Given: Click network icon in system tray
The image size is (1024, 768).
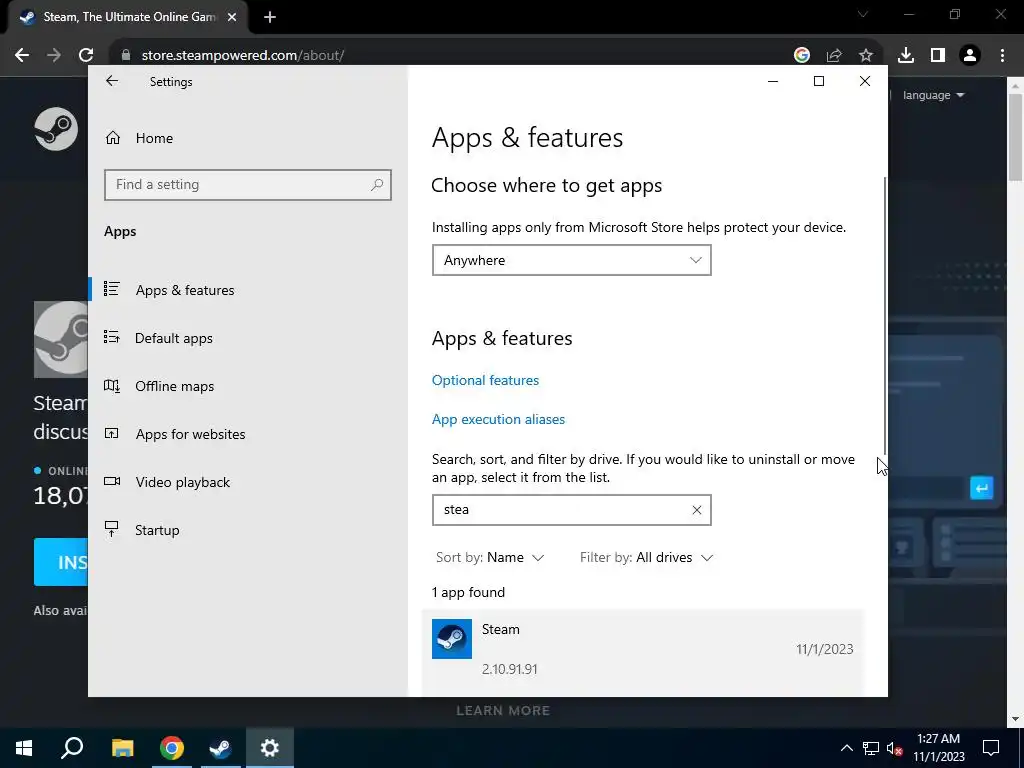Looking at the screenshot, I should [871, 748].
